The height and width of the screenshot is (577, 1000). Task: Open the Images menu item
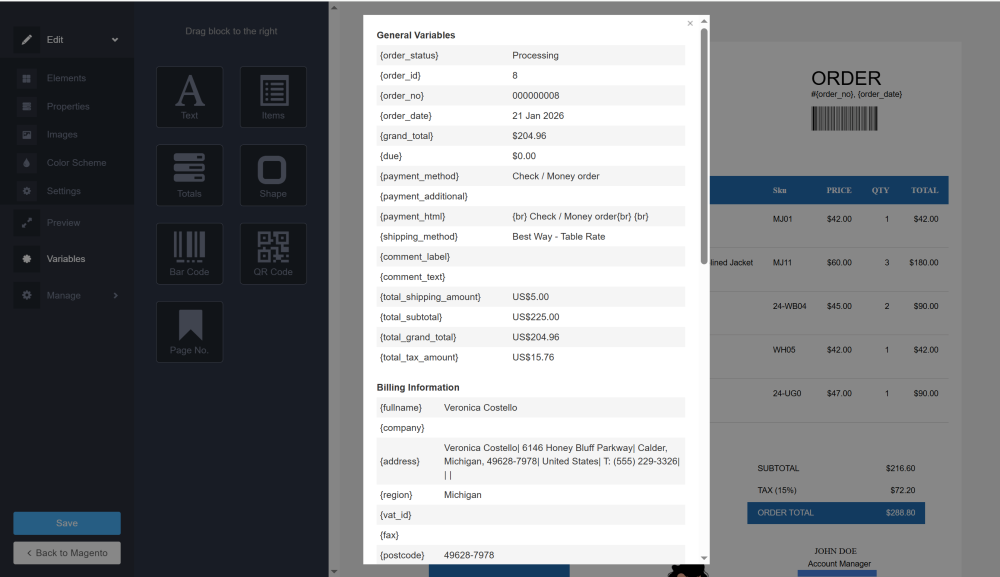pyautogui.click(x=62, y=135)
